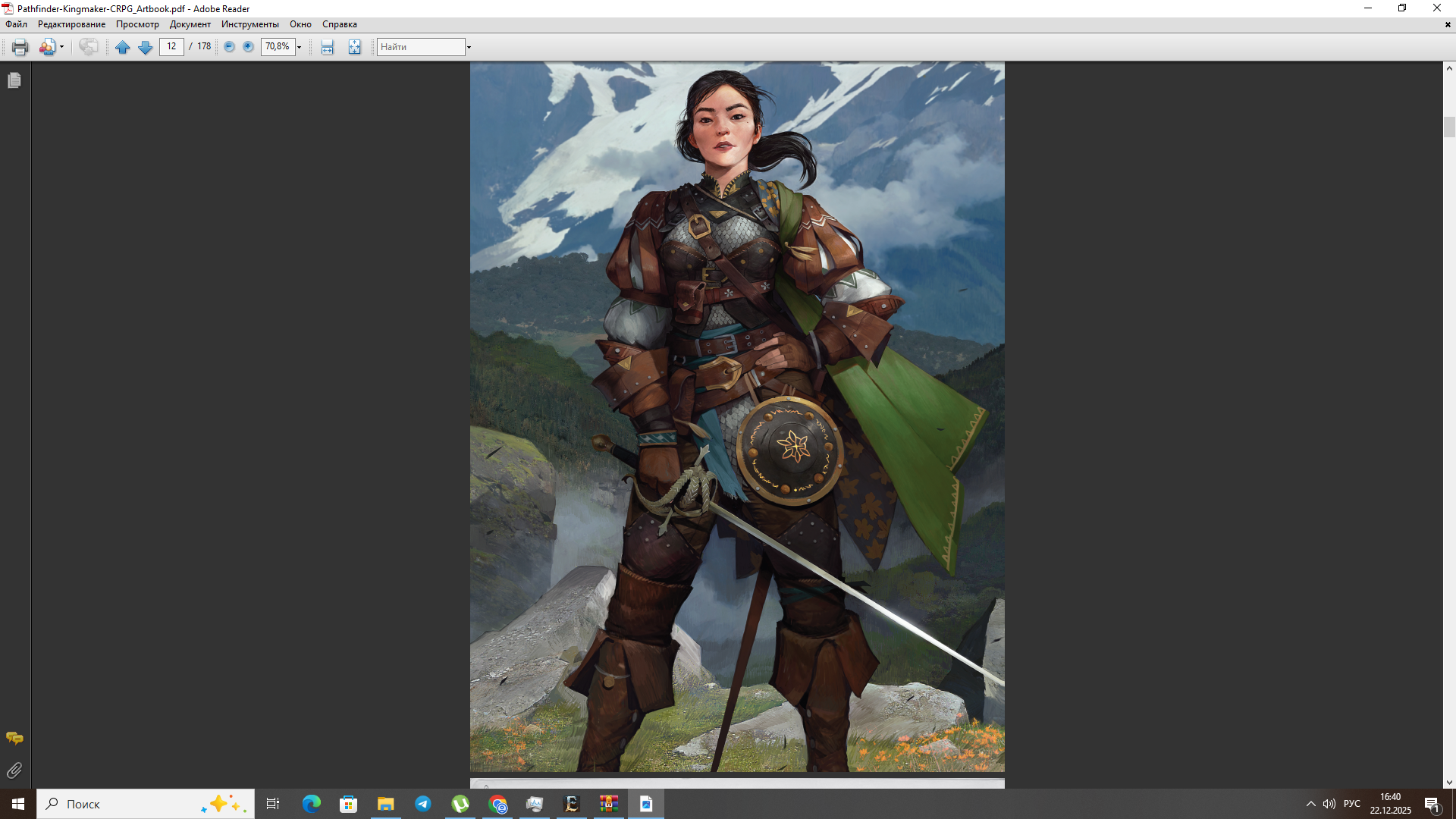Click the page number input field
Viewport: 1456px width, 819px height.
tap(171, 47)
